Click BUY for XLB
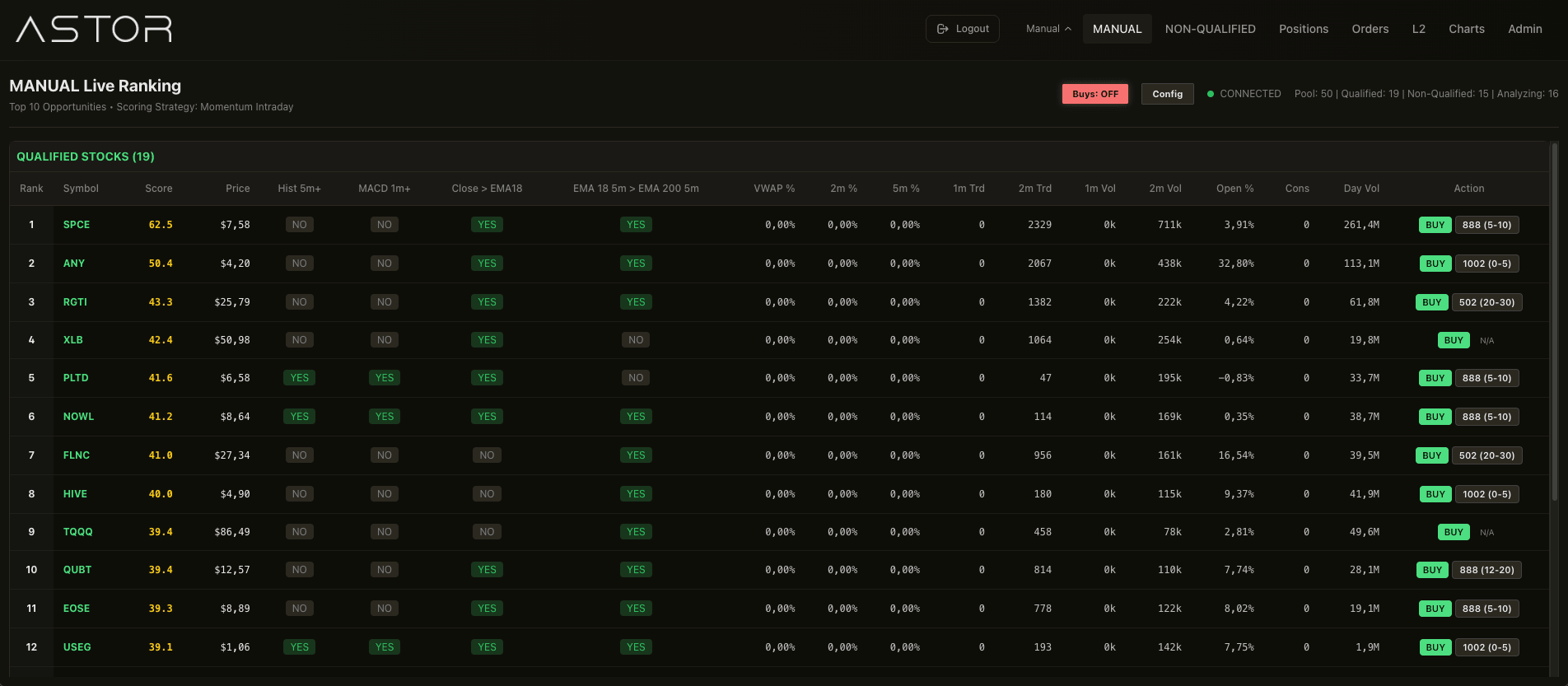The image size is (1568, 686). (x=1454, y=340)
